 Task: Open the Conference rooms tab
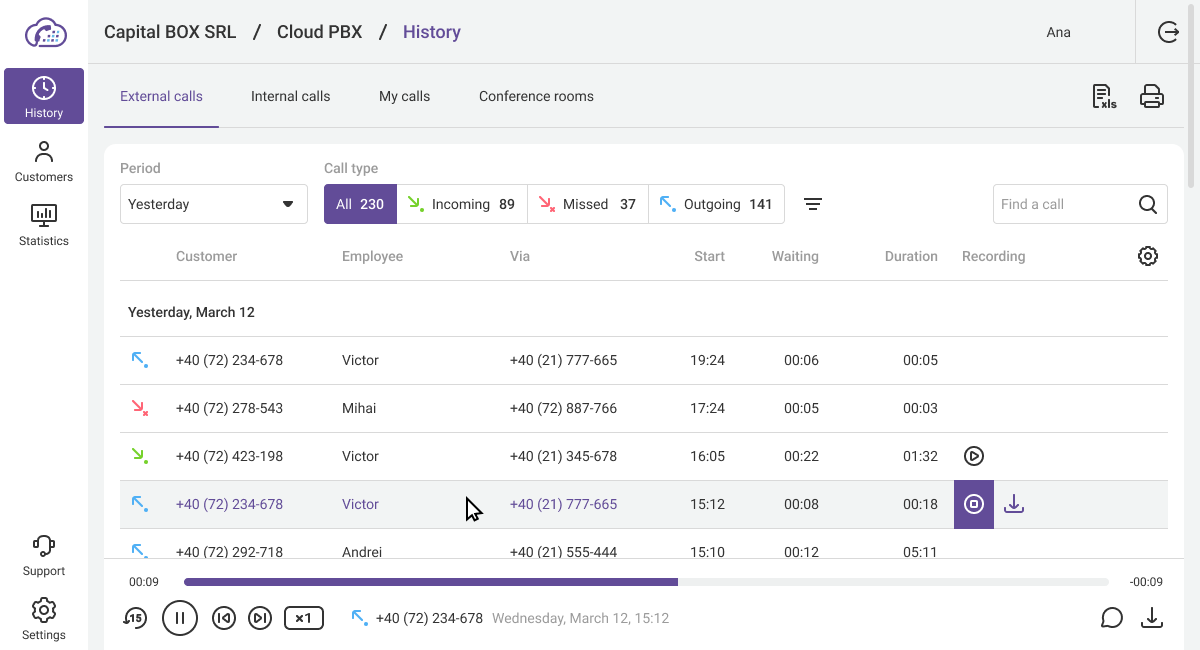tap(536, 97)
